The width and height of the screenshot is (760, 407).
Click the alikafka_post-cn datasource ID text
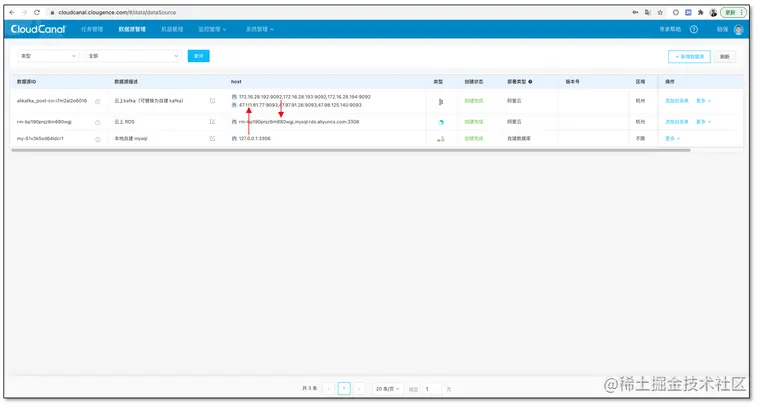[52, 101]
